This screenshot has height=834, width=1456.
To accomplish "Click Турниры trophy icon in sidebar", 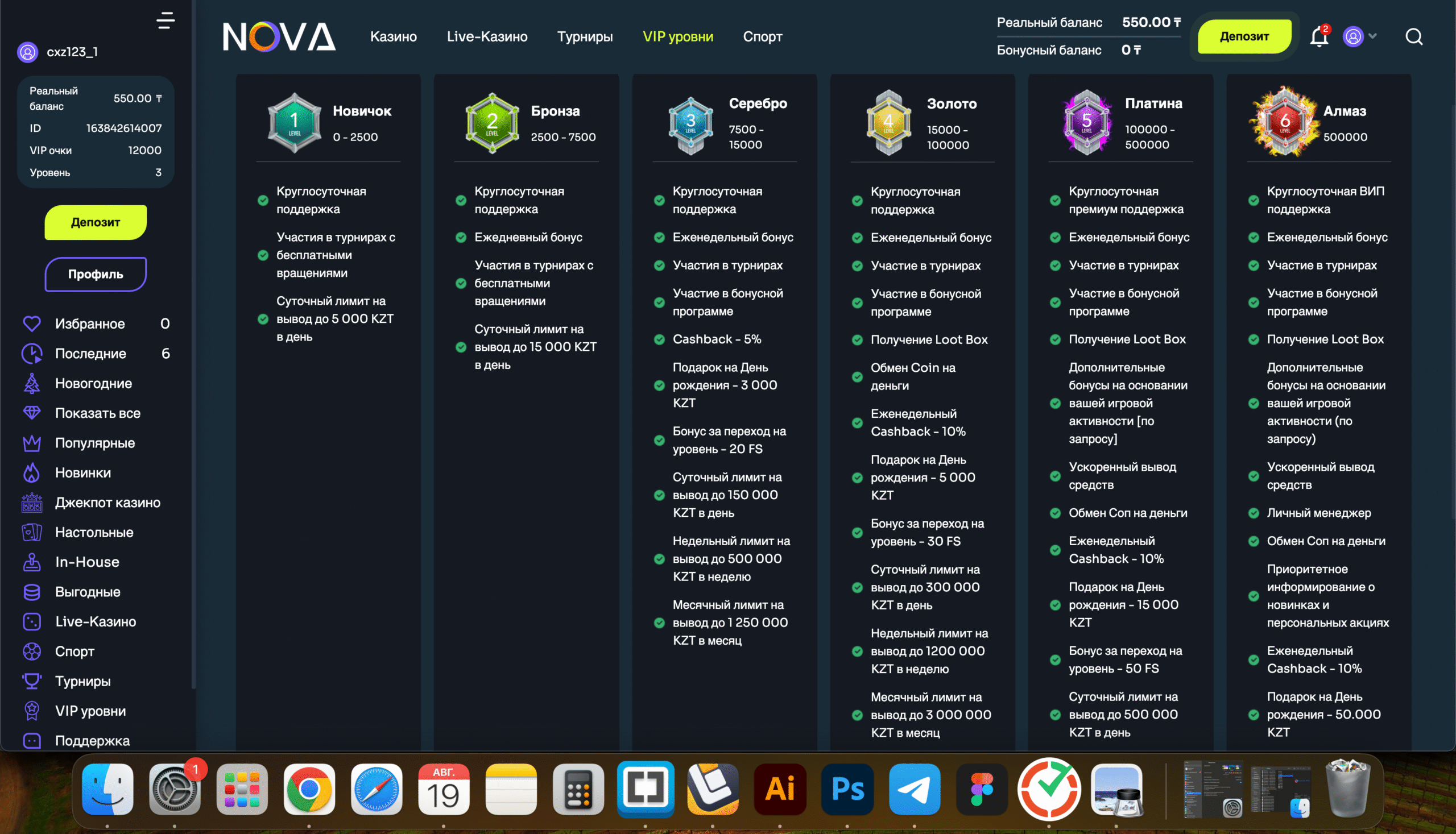I will [31, 681].
